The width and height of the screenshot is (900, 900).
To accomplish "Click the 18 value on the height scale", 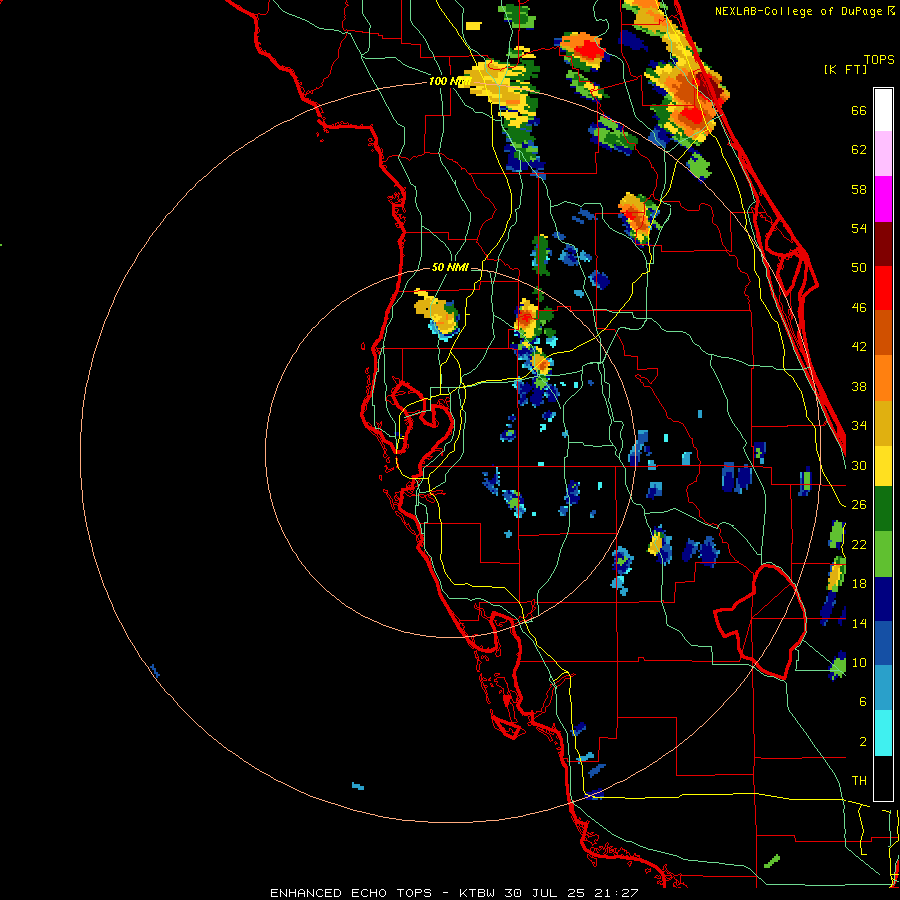I will pyautogui.click(x=859, y=584).
